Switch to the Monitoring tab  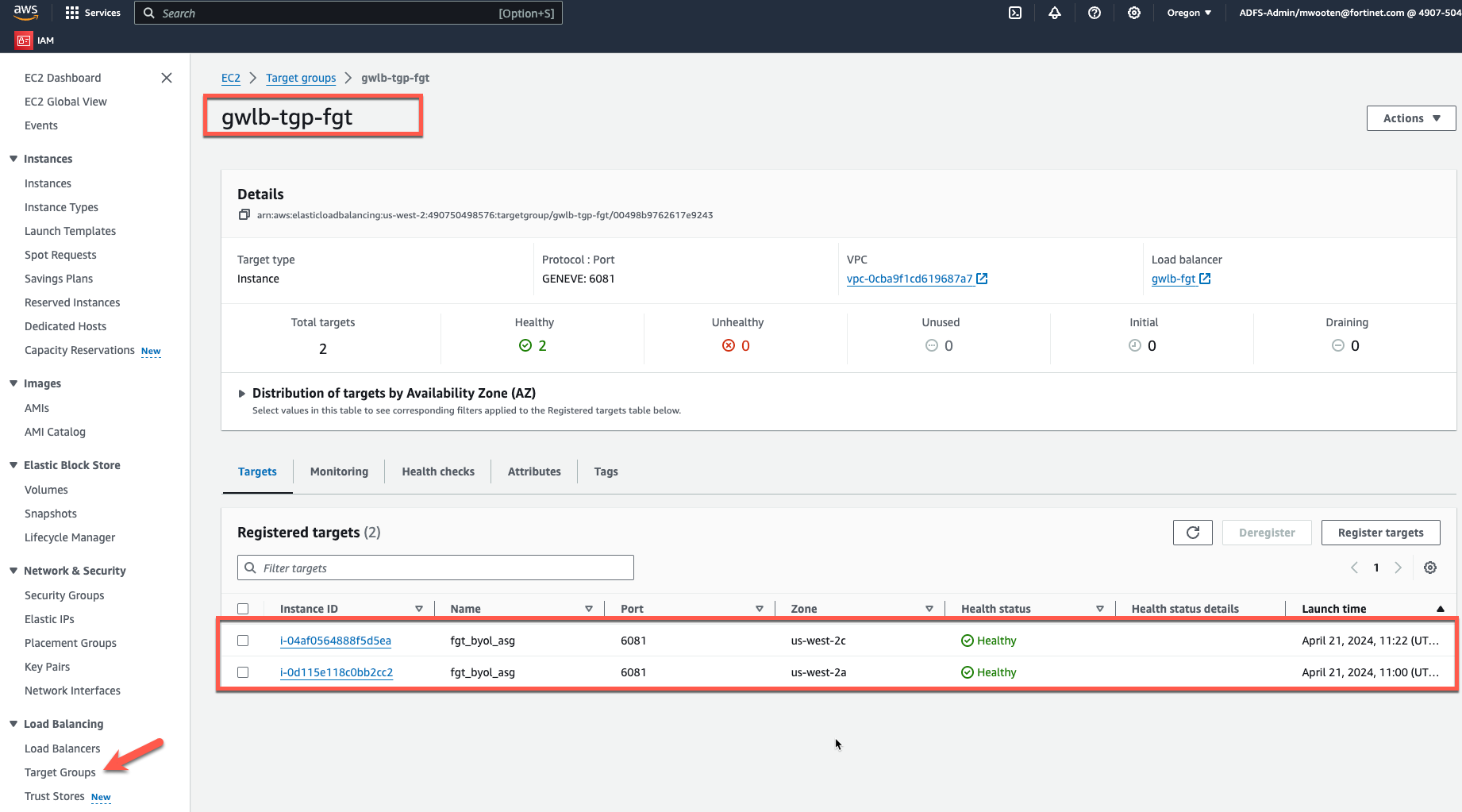(339, 471)
